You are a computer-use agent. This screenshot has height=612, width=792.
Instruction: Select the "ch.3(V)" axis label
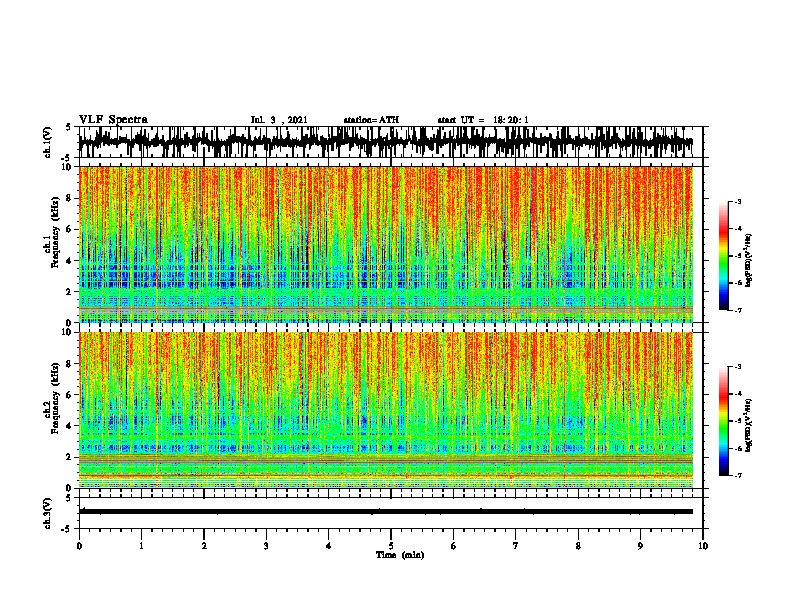click(x=48, y=513)
